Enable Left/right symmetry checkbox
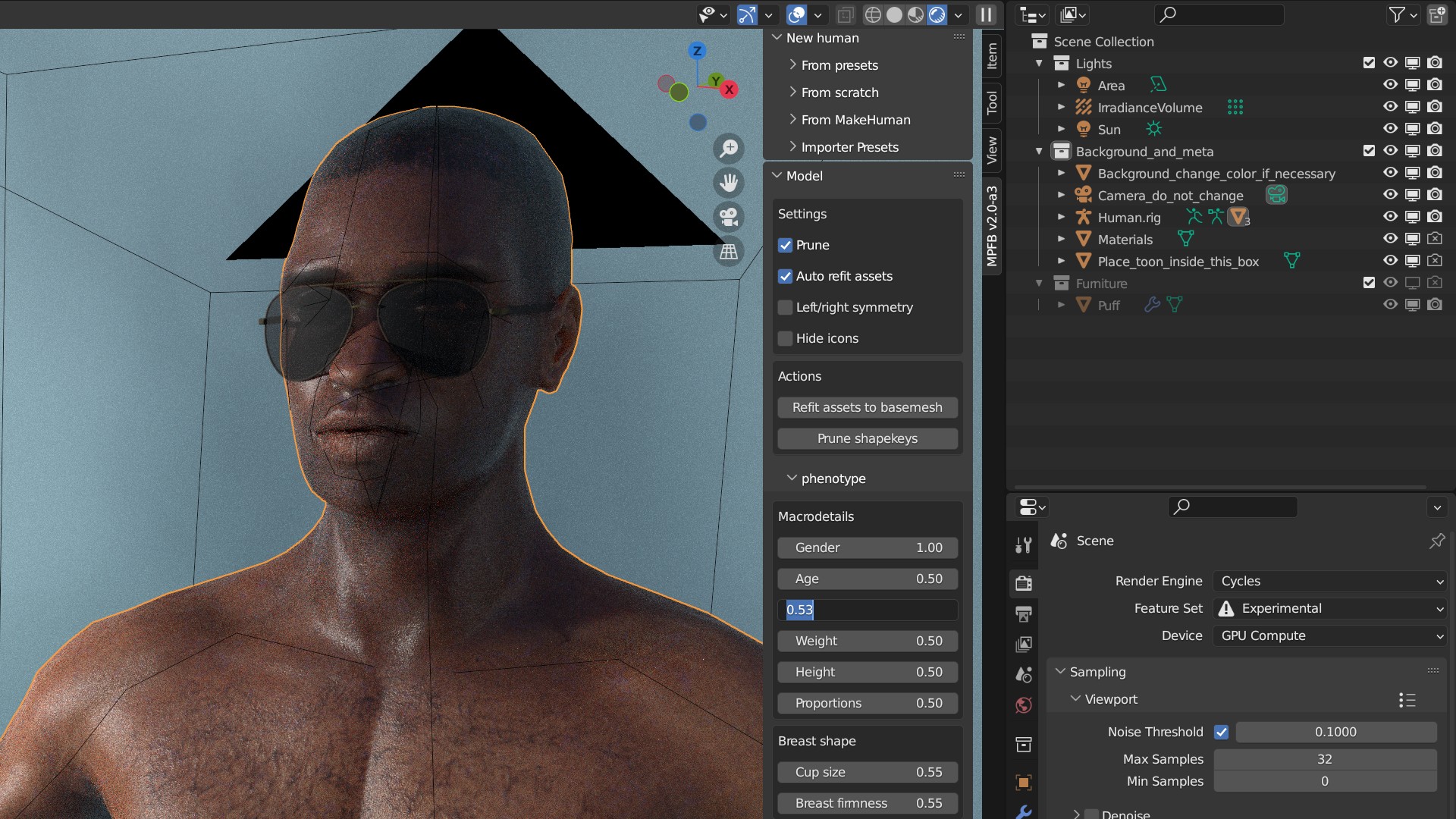 coord(784,306)
